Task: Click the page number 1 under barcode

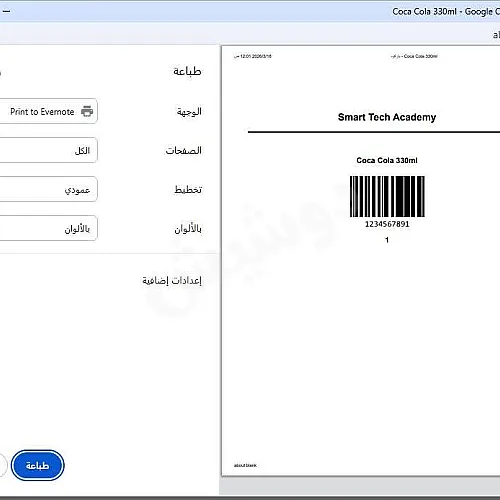Action: coord(387,240)
